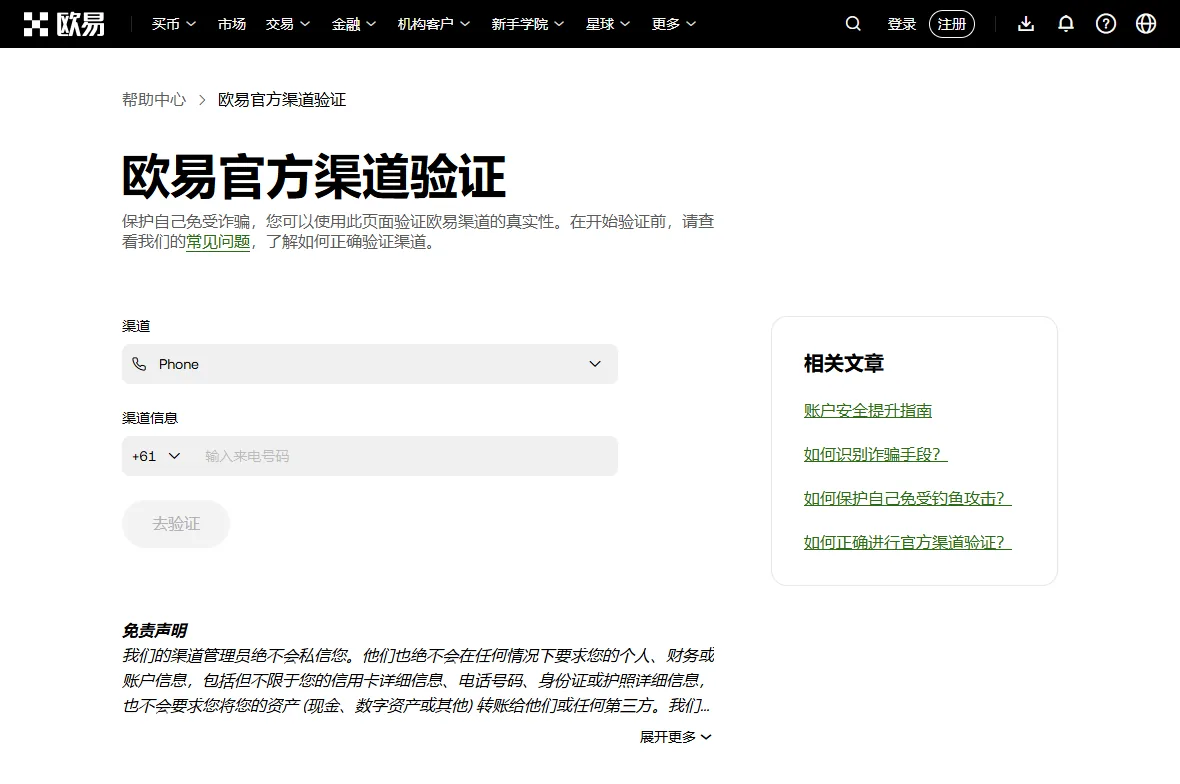Click the 去验证 button
This screenshot has width=1180, height=784.
(x=176, y=524)
